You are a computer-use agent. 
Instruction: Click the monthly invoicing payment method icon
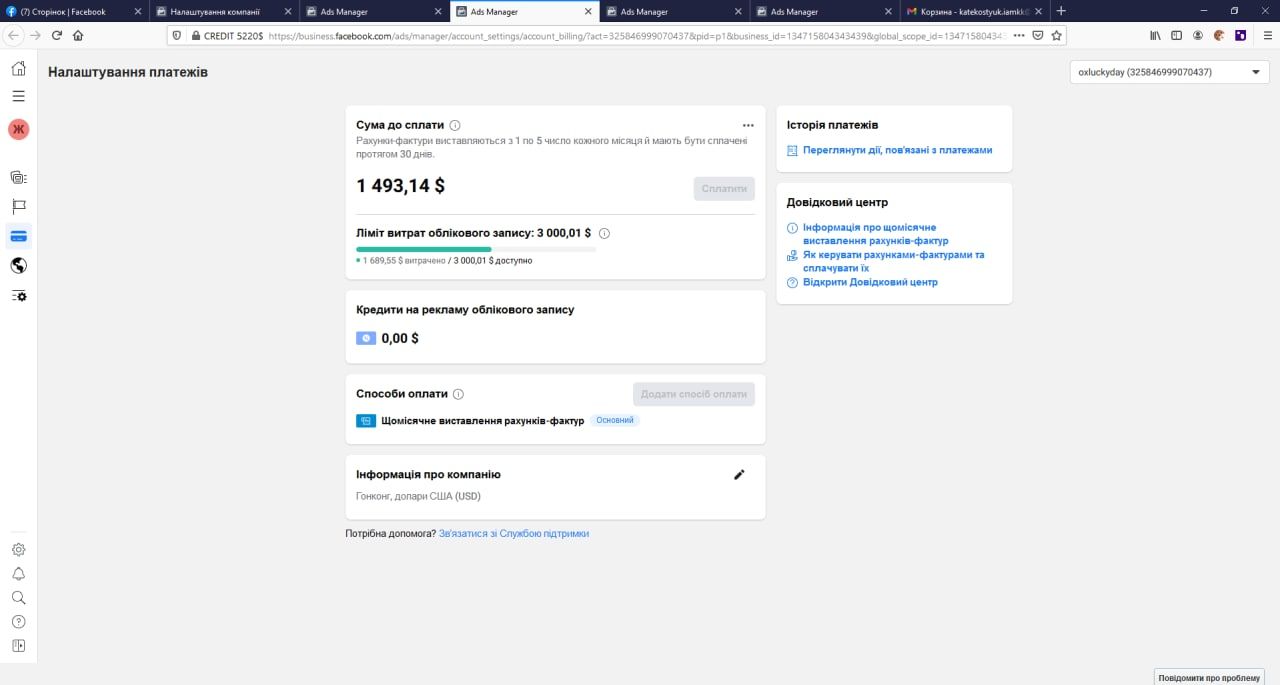click(366, 421)
